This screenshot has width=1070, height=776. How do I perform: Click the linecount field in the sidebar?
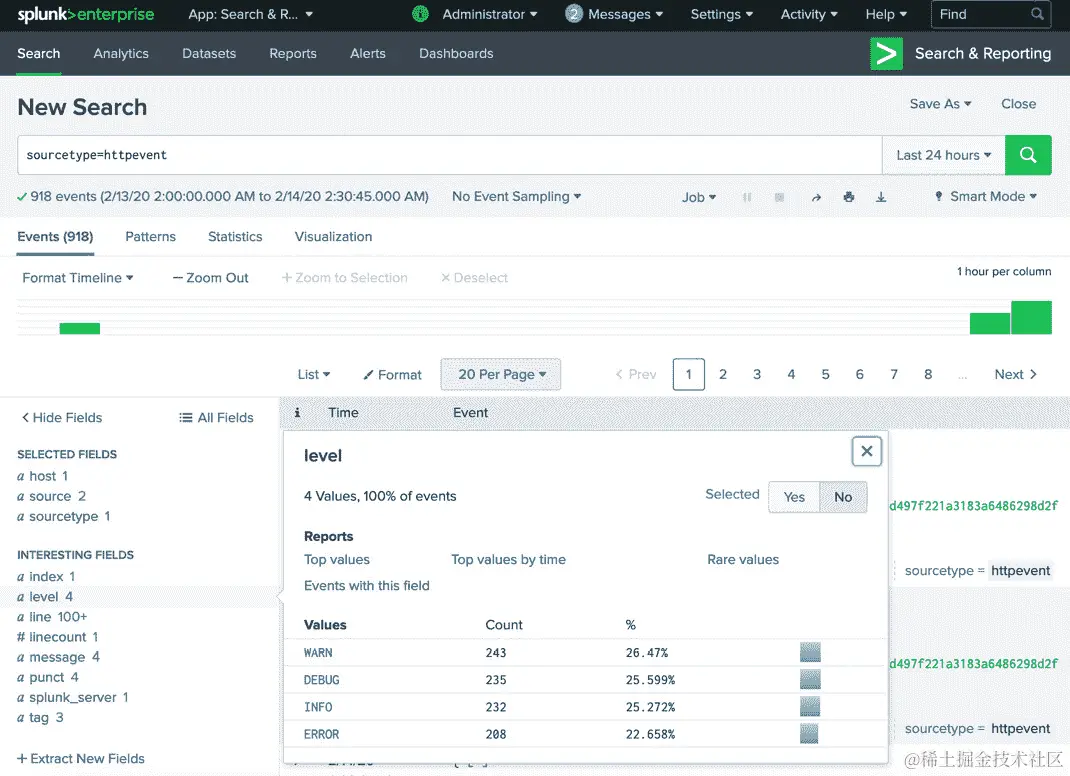tap(57, 637)
